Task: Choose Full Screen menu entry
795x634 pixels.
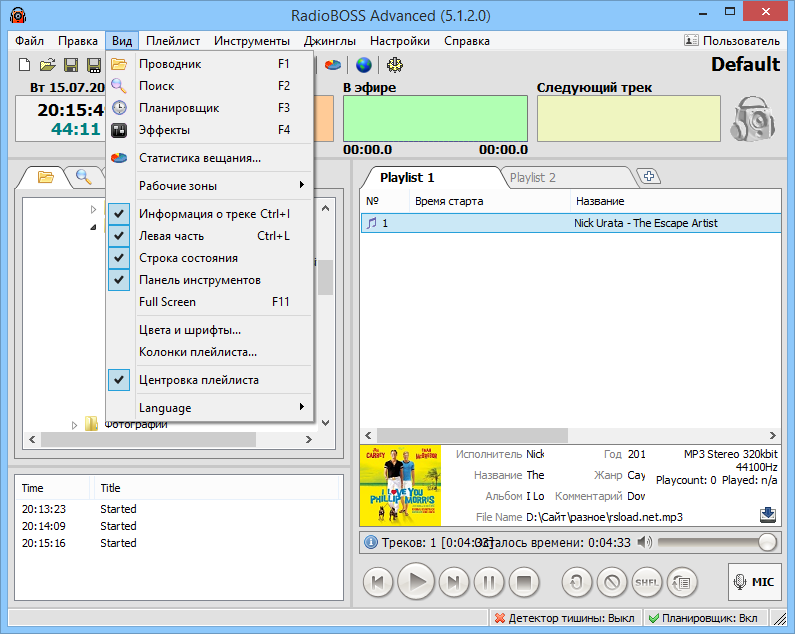Action: pos(209,302)
